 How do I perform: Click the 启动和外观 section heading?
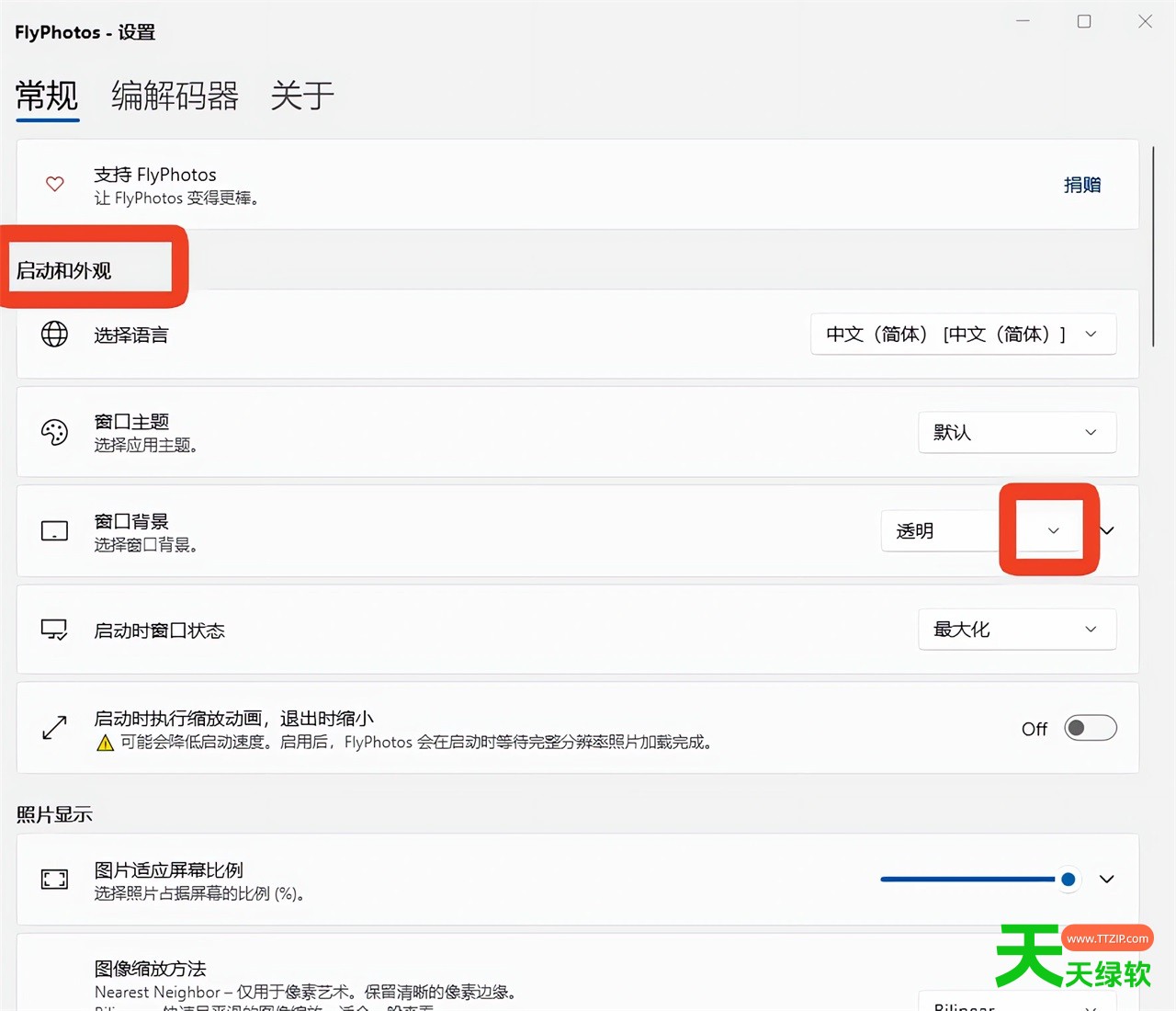tap(63, 271)
